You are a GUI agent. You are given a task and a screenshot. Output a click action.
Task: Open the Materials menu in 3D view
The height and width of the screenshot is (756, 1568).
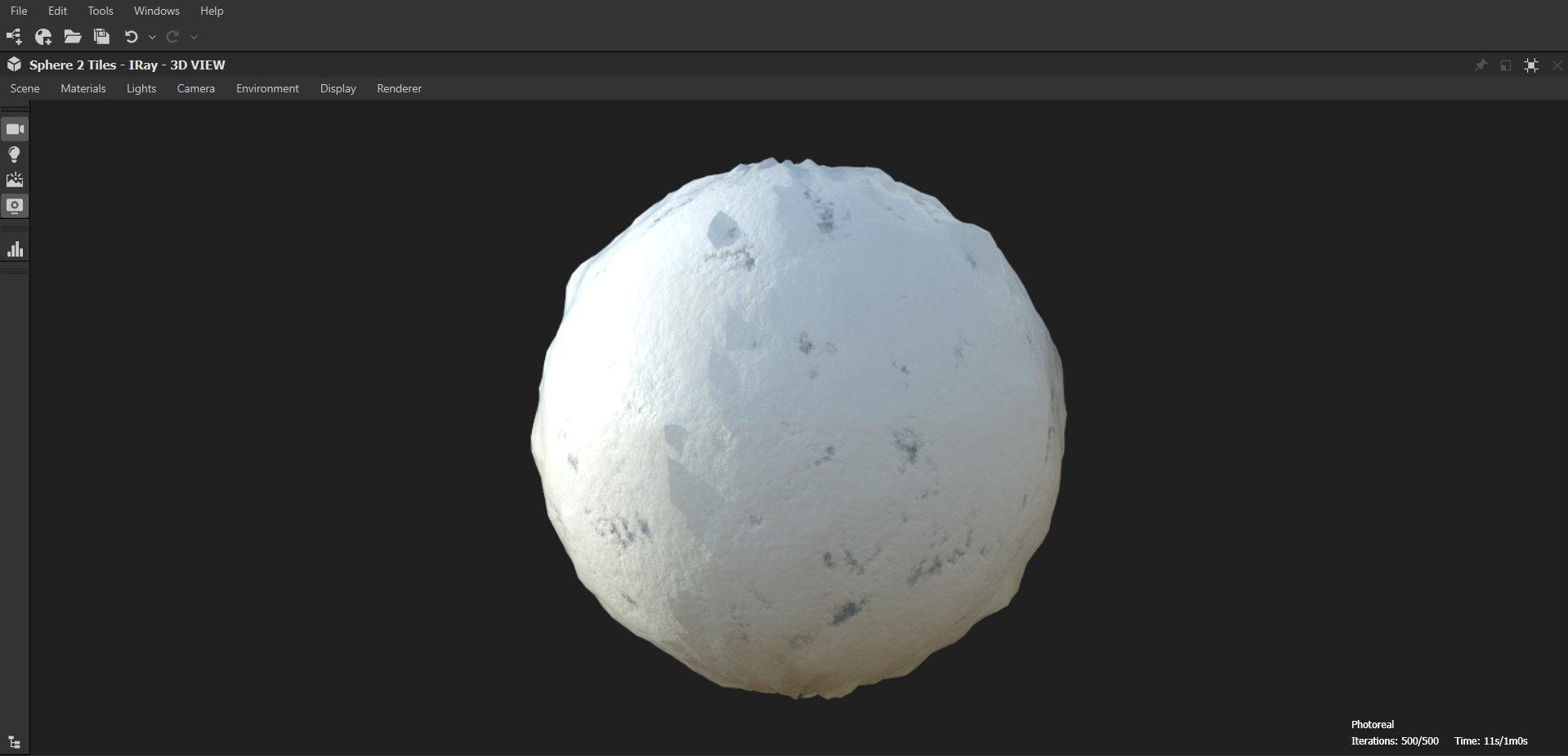(x=83, y=88)
